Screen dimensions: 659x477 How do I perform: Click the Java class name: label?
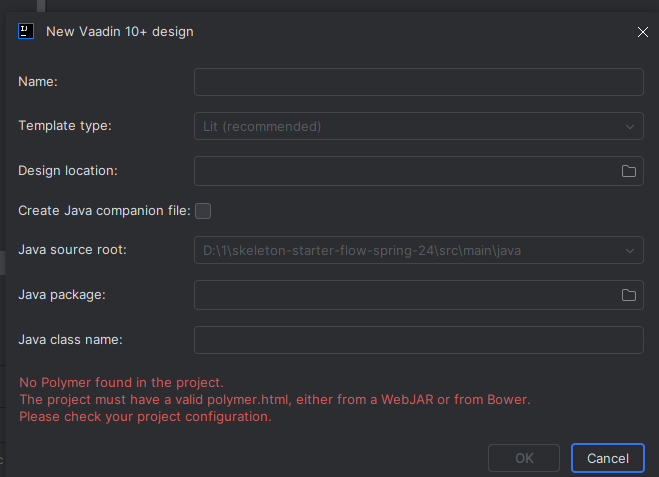[70, 340]
